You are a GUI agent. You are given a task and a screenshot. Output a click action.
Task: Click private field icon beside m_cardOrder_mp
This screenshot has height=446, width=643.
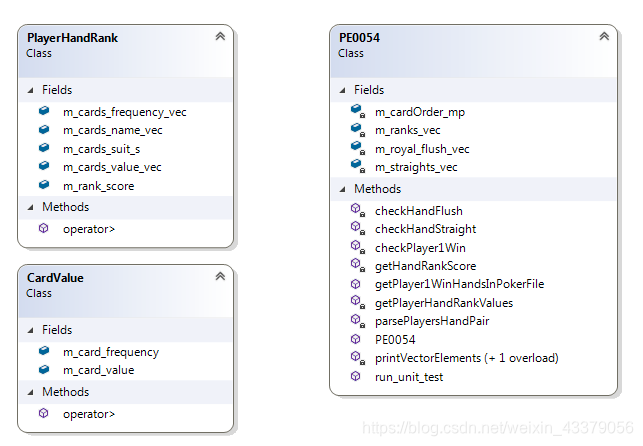(358, 111)
